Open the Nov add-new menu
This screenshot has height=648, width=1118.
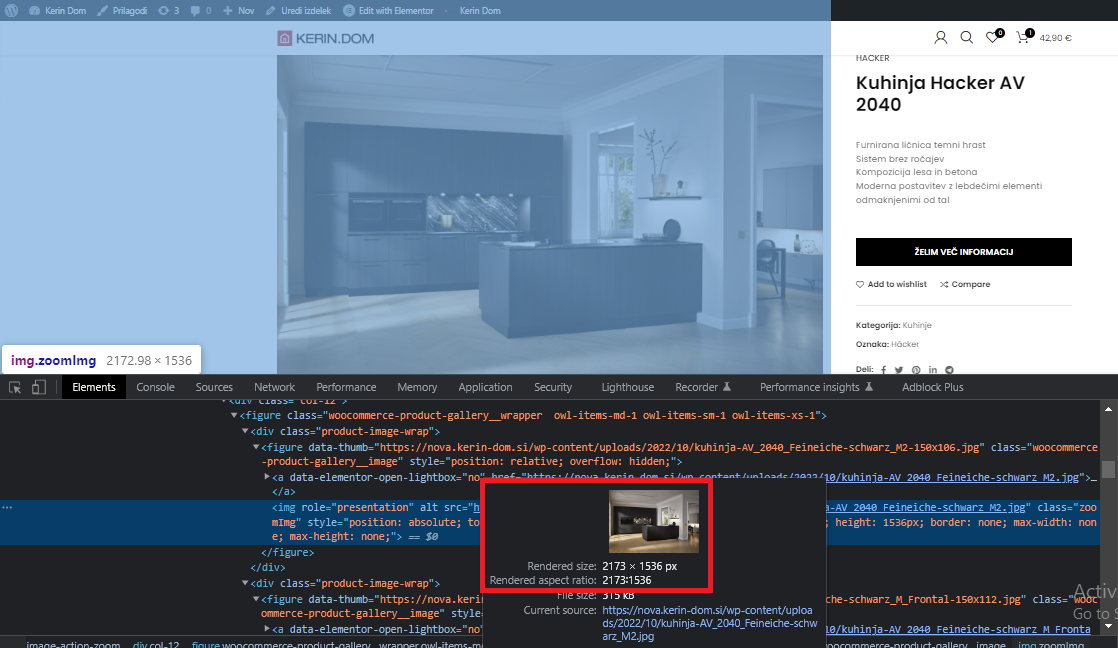[x=238, y=11]
